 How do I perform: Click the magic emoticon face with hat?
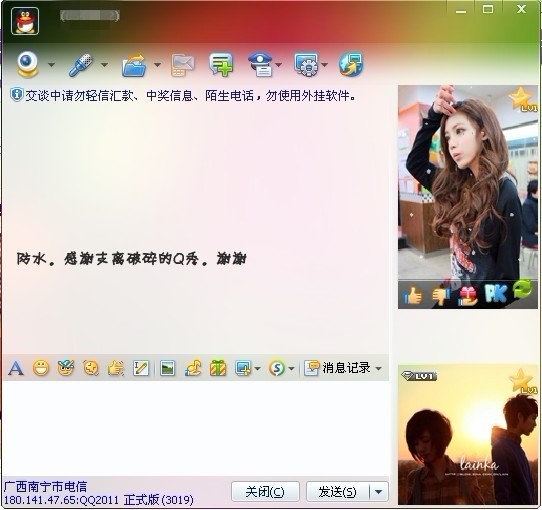pos(66,368)
